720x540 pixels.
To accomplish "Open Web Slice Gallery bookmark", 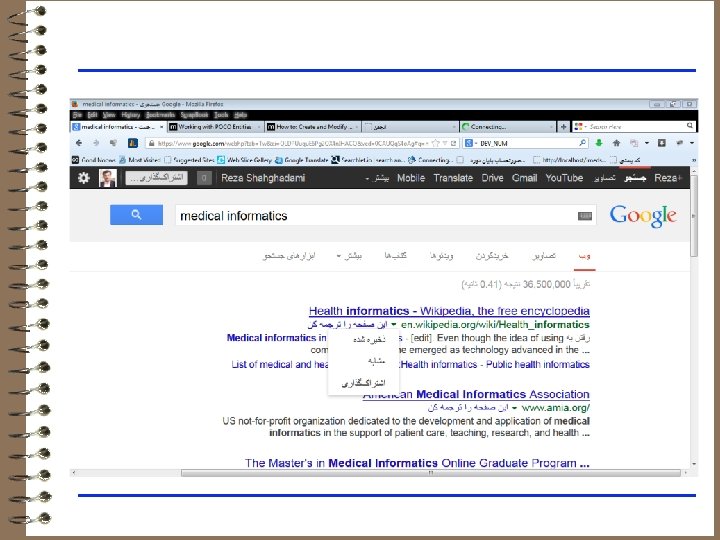I will [244, 160].
